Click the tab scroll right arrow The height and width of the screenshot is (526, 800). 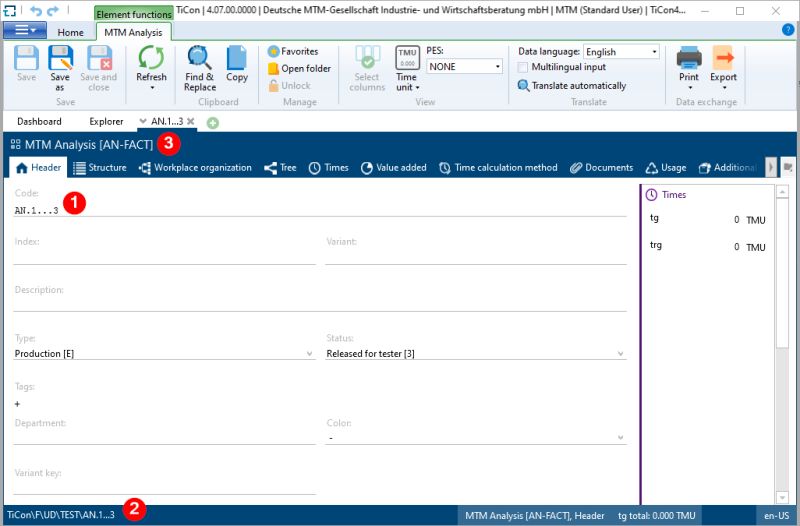coord(770,167)
